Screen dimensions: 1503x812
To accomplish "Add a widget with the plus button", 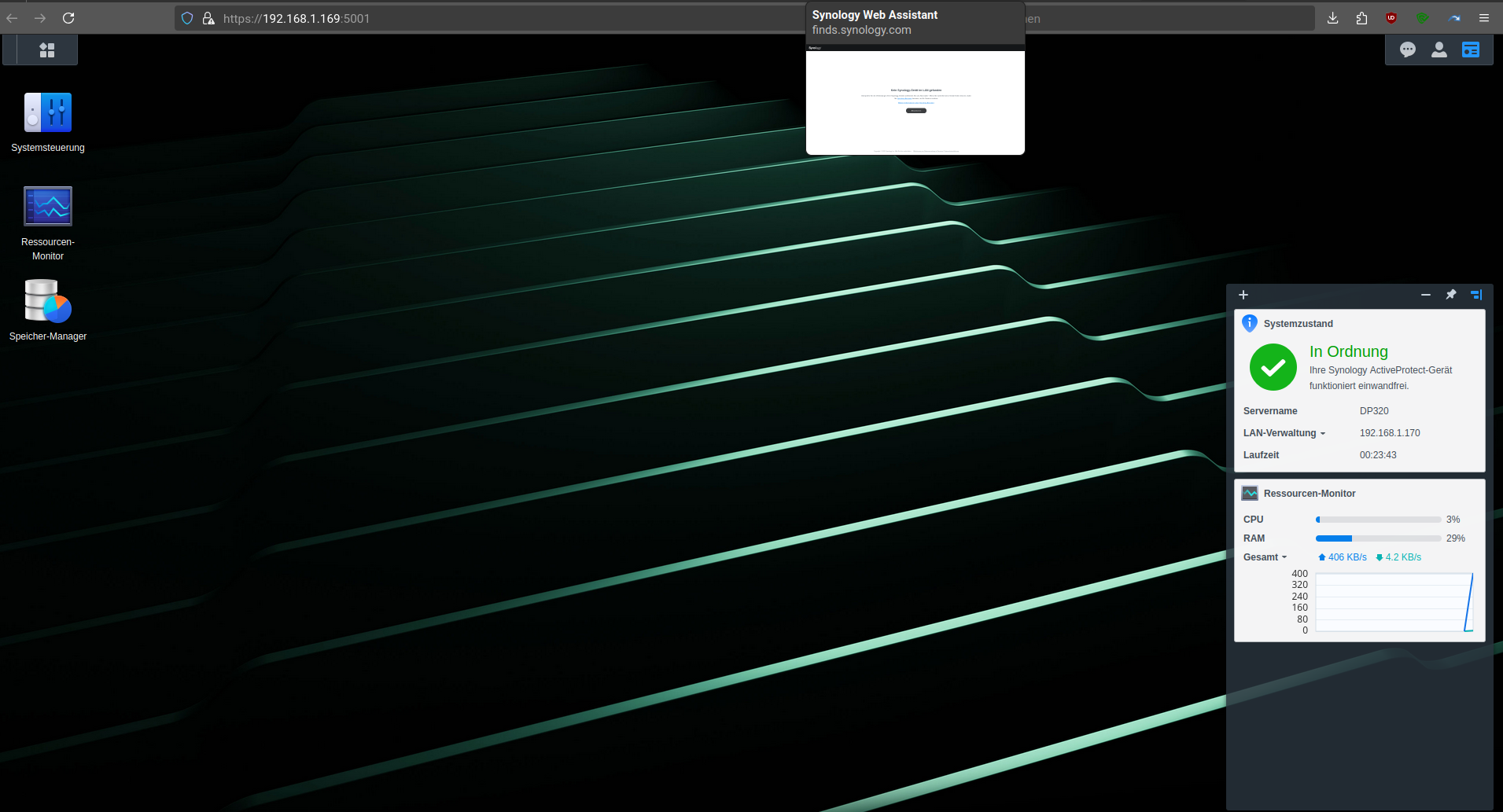I will click(1243, 295).
